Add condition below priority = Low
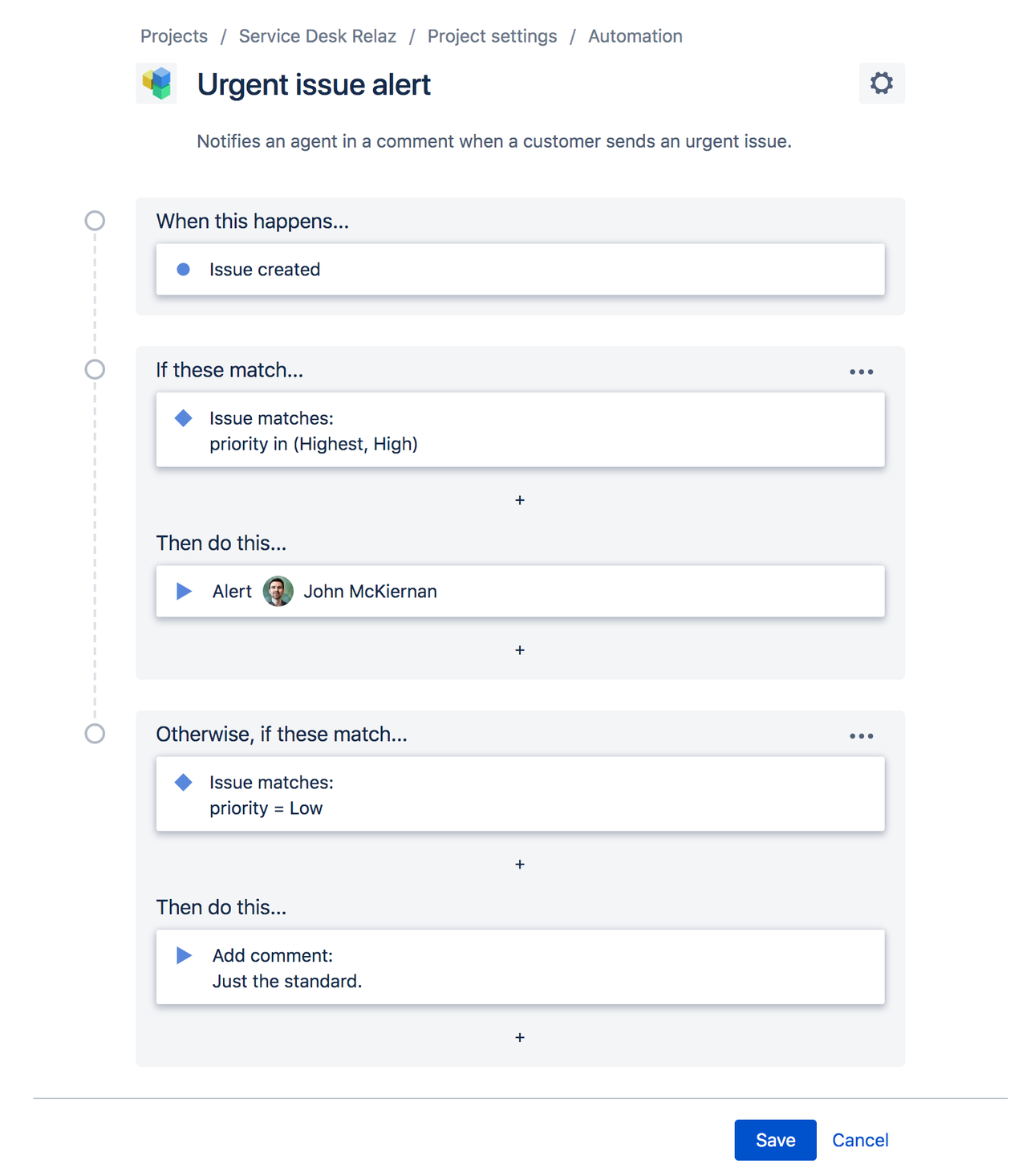This screenshot has width=1027, height=1176. [520, 865]
